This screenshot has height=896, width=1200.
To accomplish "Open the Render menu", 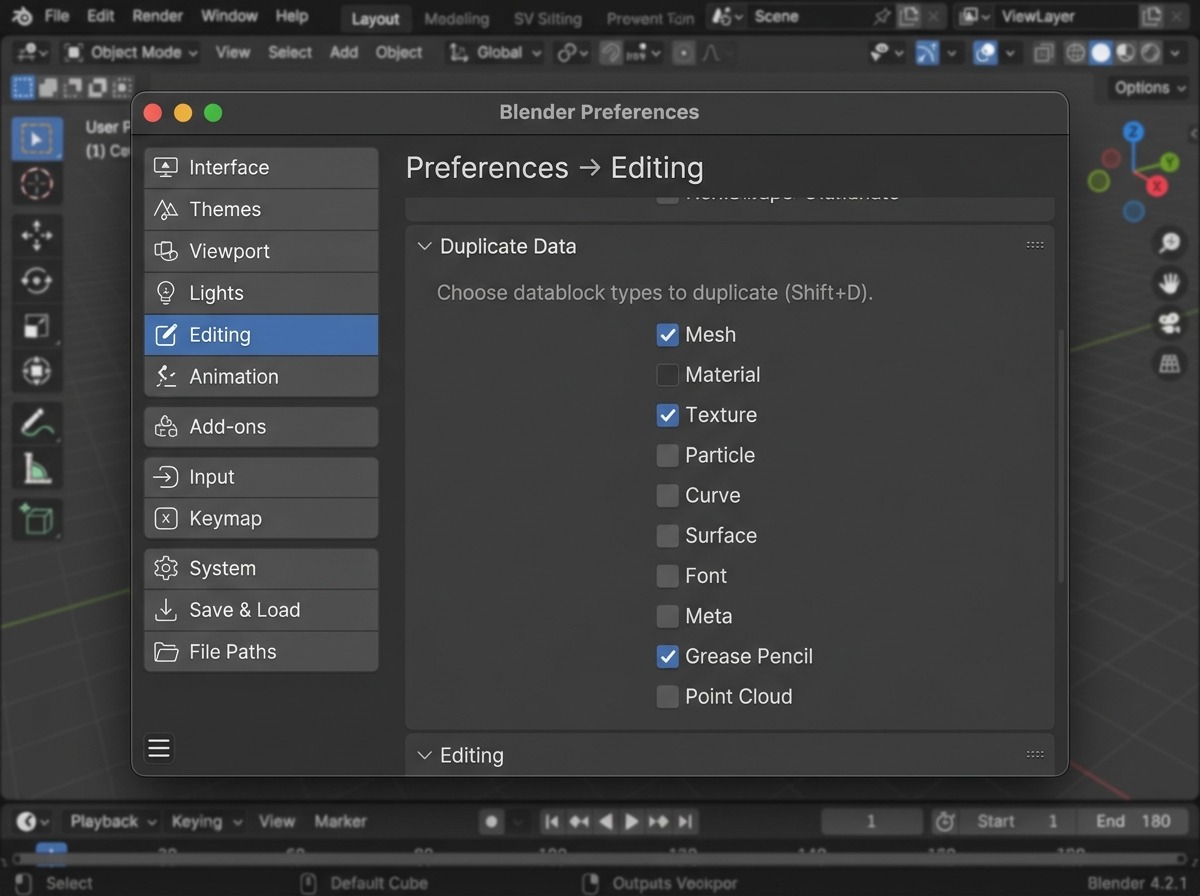I will point(157,16).
